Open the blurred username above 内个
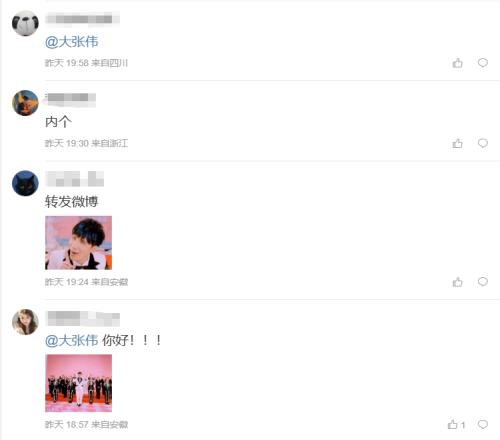The width and height of the screenshot is (500, 440). coord(71,99)
